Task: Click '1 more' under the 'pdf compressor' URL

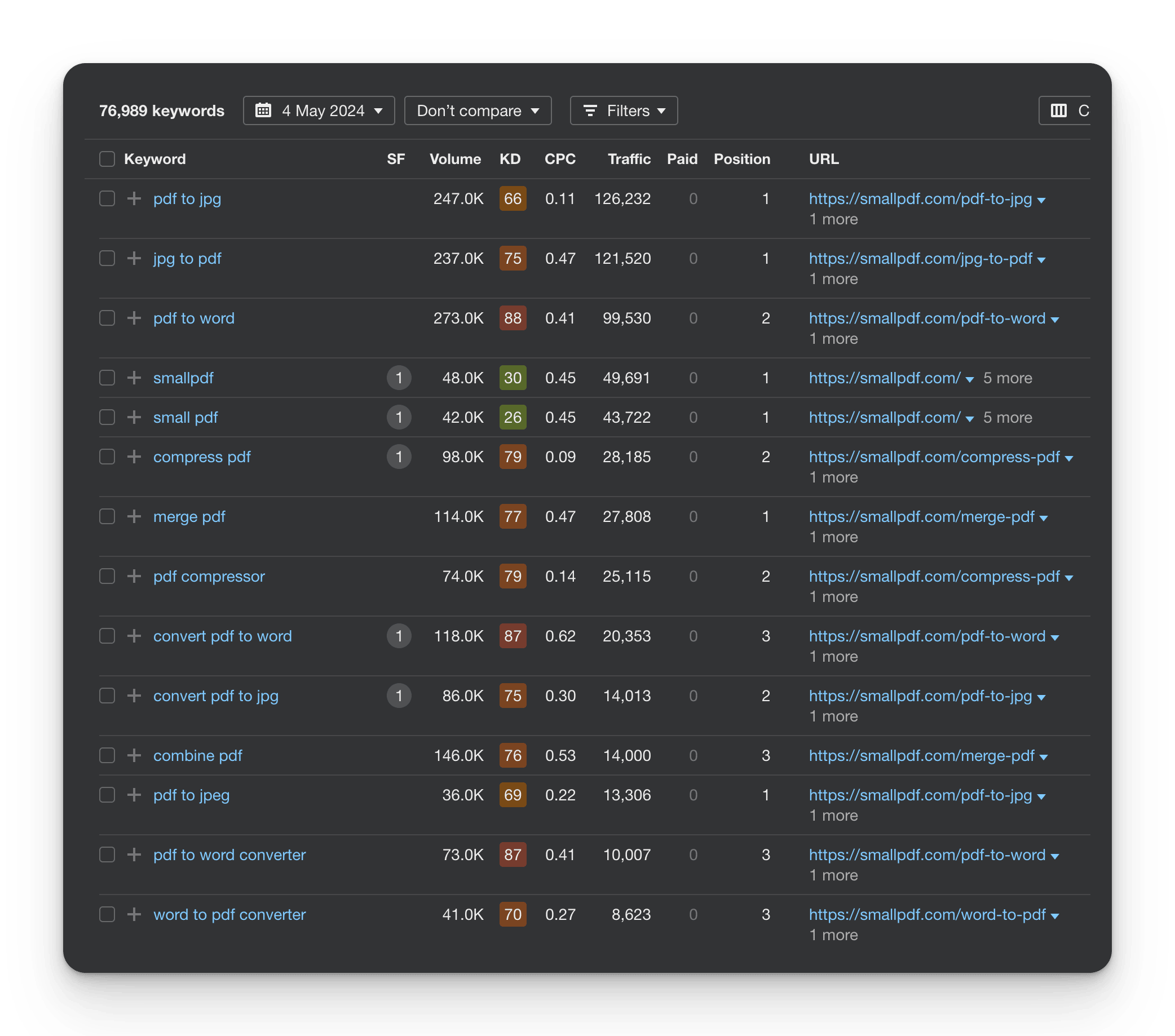Action: point(833,597)
